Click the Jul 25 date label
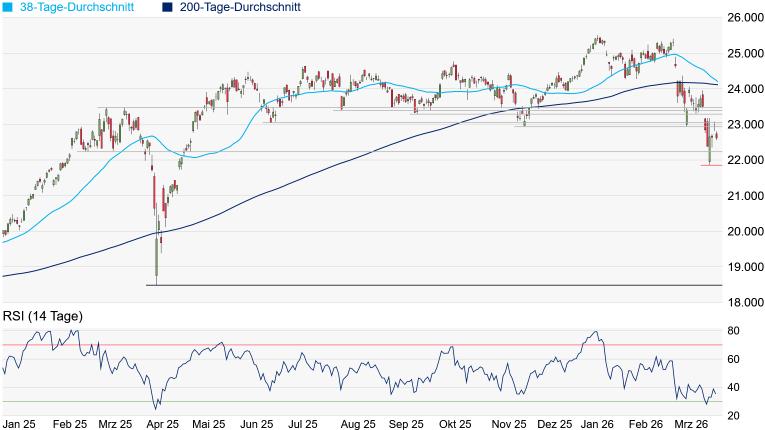 (302, 424)
